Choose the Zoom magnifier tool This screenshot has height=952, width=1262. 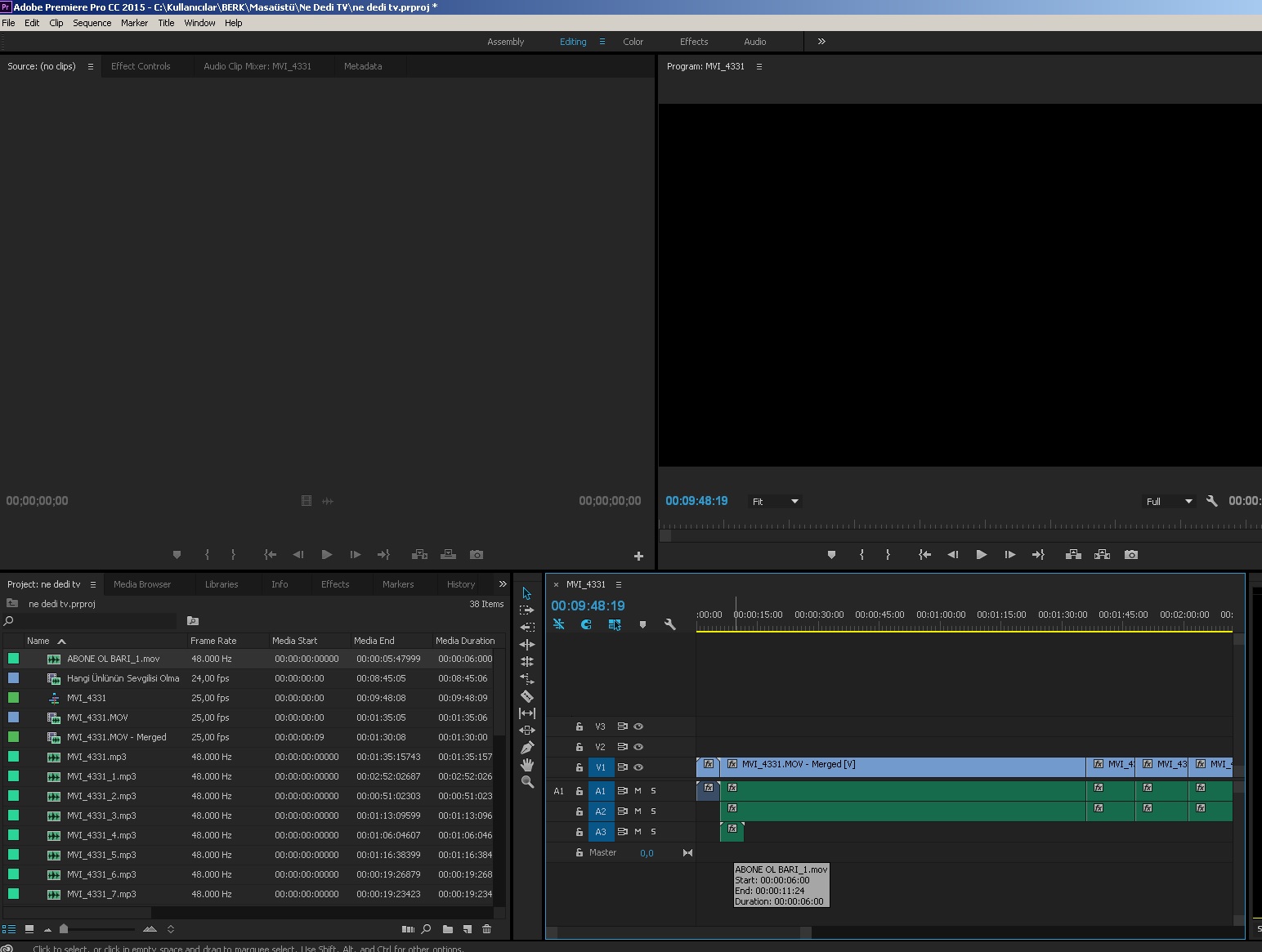527,782
